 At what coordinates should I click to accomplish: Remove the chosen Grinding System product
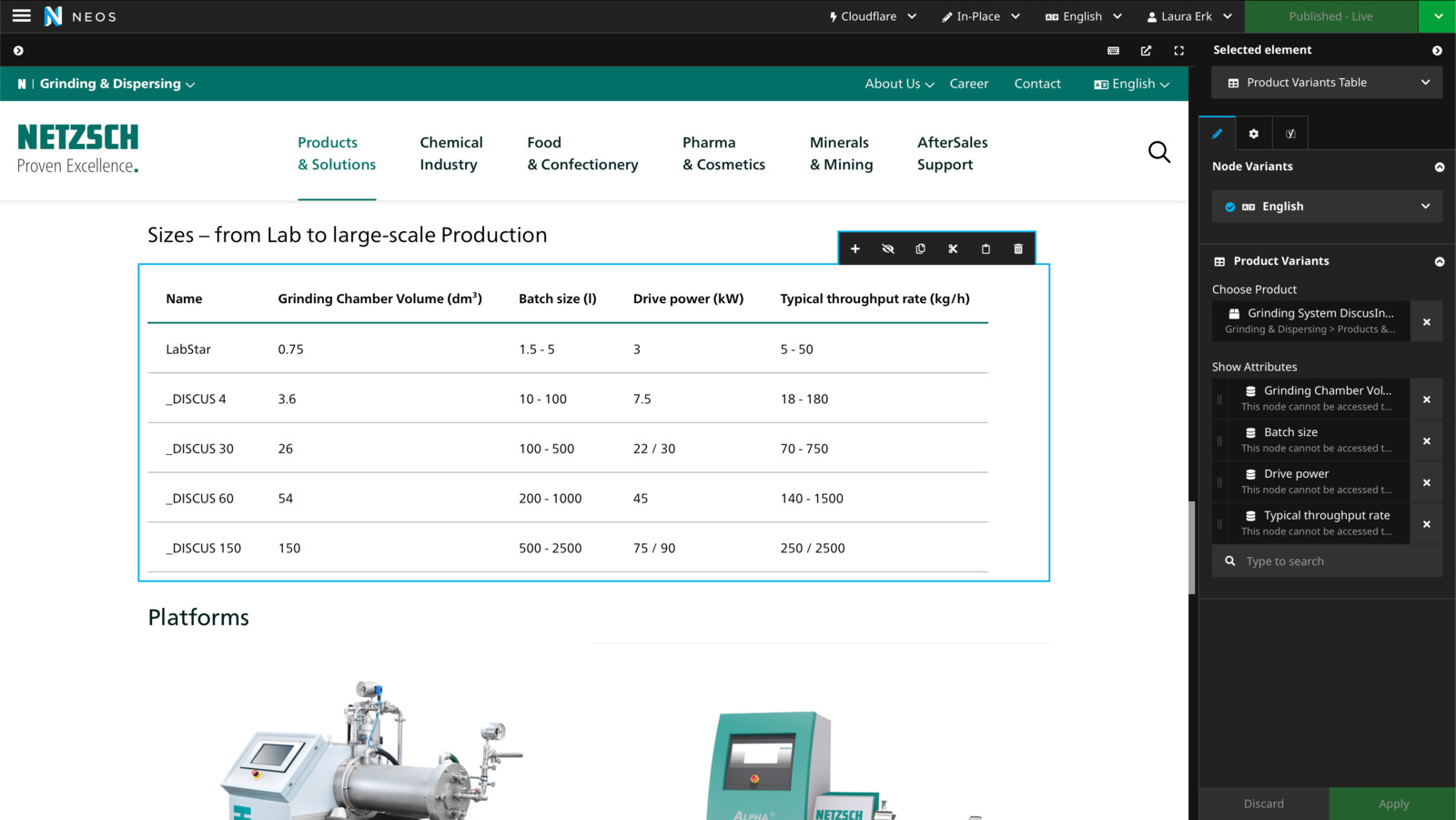[x=1426, y=321]
